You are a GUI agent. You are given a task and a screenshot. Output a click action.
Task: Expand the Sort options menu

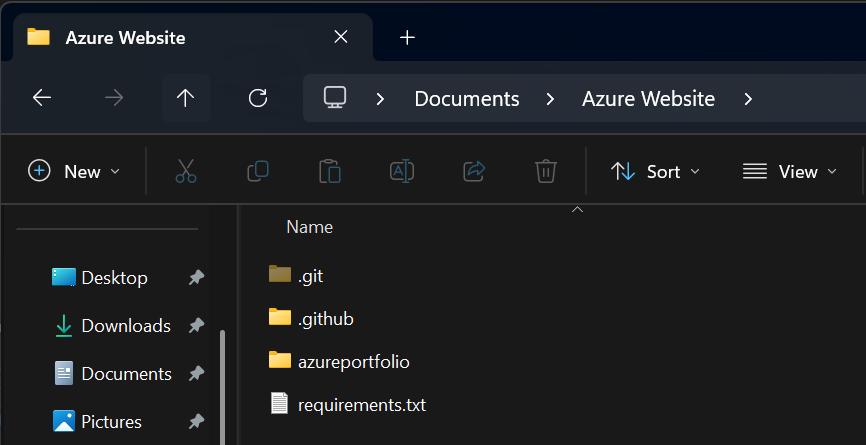point(656,171)
